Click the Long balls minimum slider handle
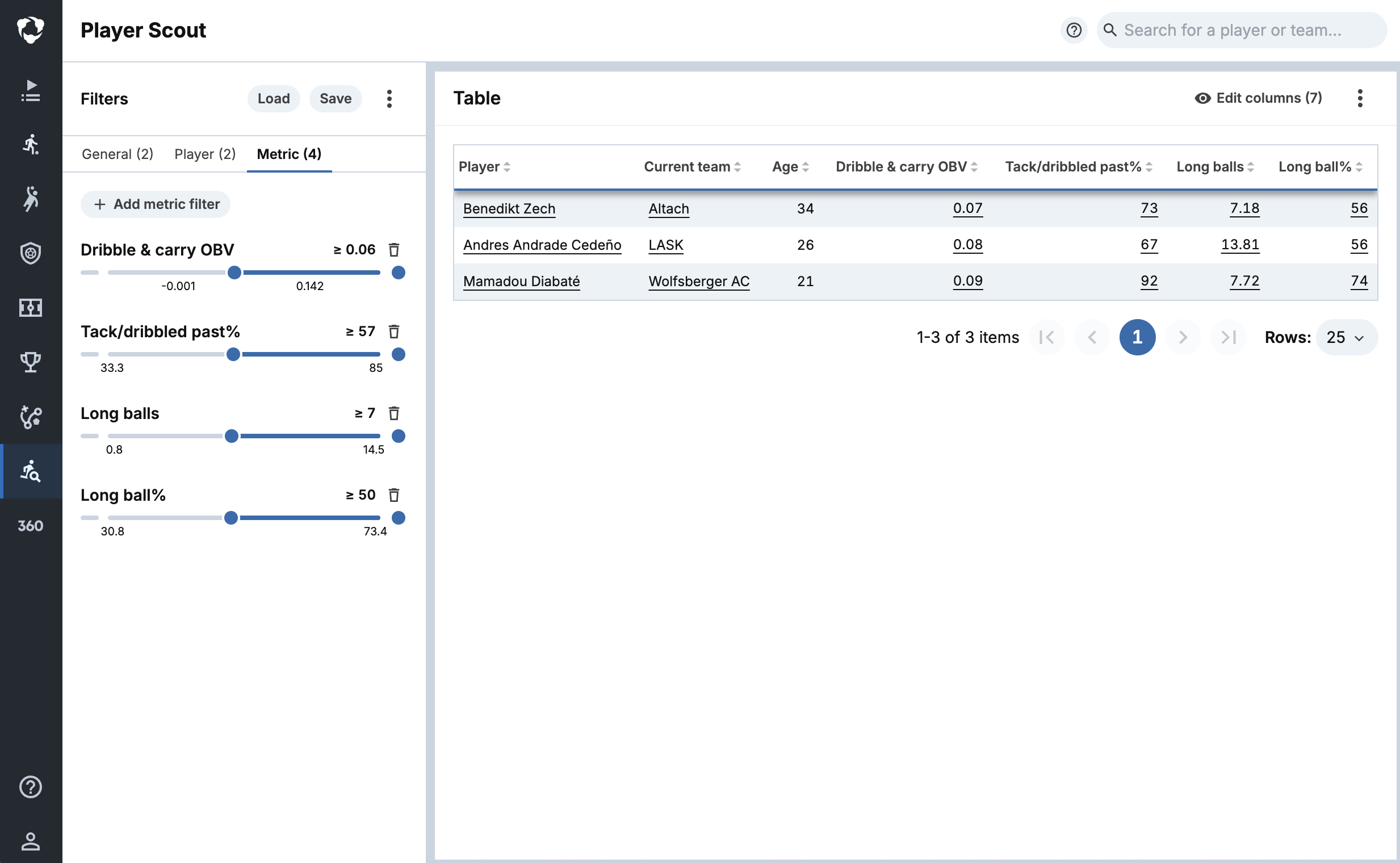This screenshot has width=1400, height=863. [232, 436]
